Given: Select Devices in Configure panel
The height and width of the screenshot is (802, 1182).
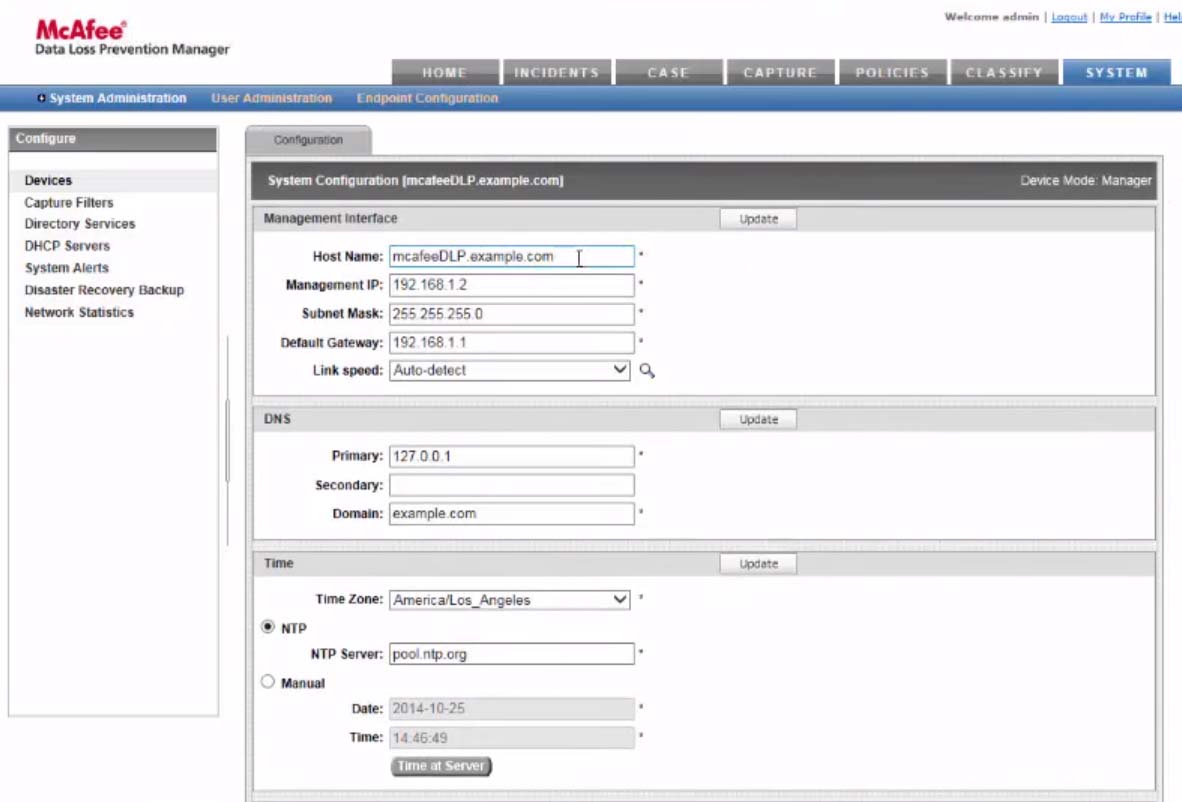Looking at the screenshot, I should point(48,180).
